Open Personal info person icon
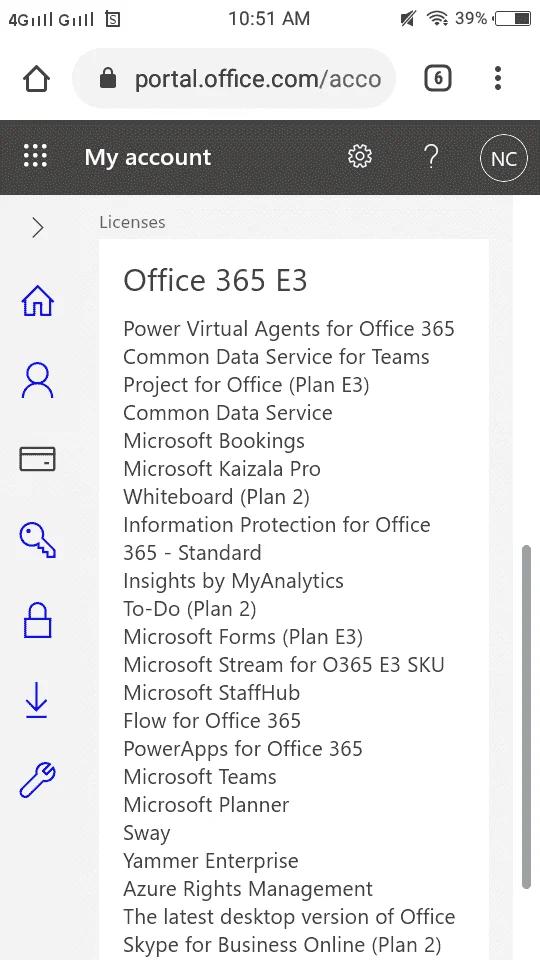Image resolution: width=540 pixels, height=960 pixels. click(x=37, y=380)
